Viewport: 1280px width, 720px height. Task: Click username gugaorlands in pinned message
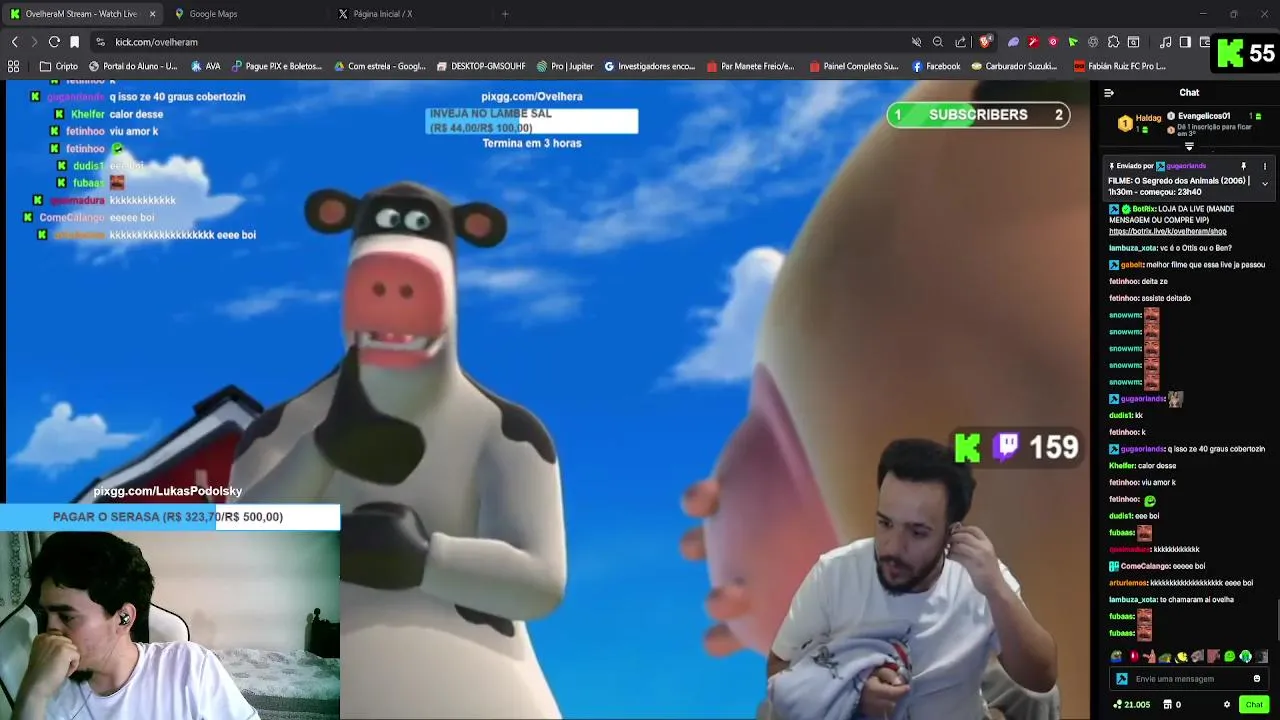tap(1186, 166)
